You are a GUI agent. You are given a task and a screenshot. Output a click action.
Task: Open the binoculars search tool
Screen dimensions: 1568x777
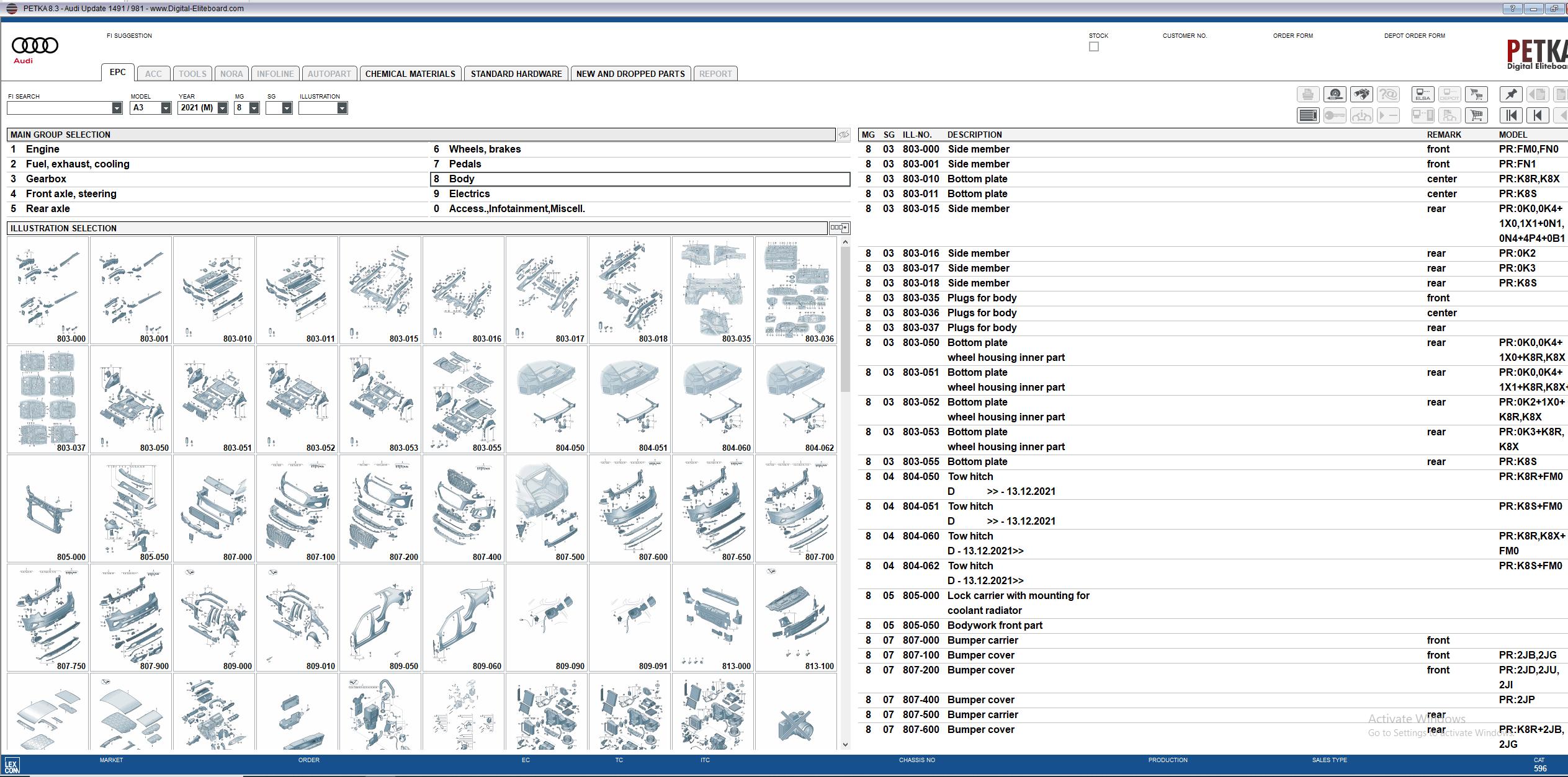(x=1362, y=94)
